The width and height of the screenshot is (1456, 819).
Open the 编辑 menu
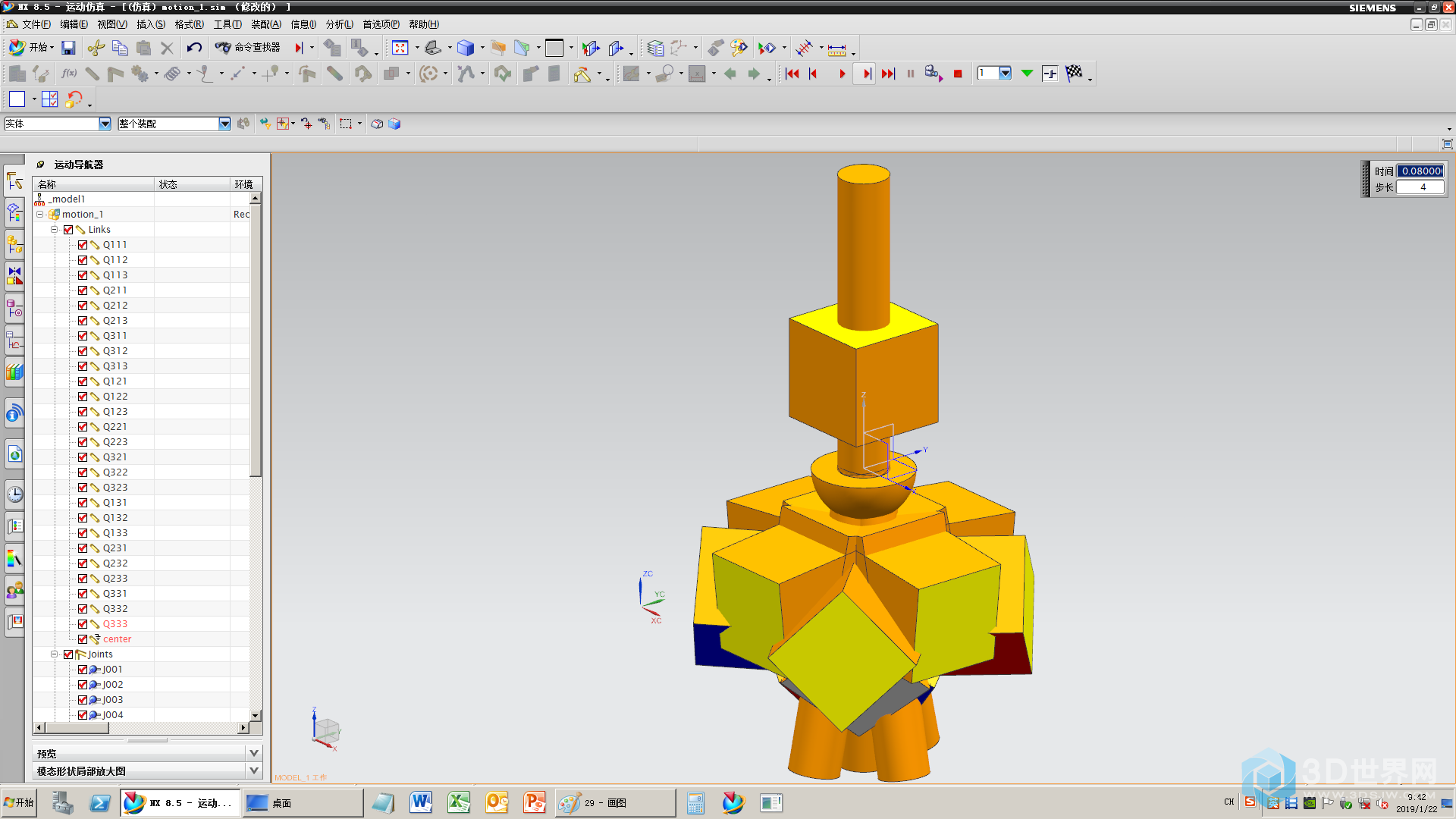[x=74, y=24]
